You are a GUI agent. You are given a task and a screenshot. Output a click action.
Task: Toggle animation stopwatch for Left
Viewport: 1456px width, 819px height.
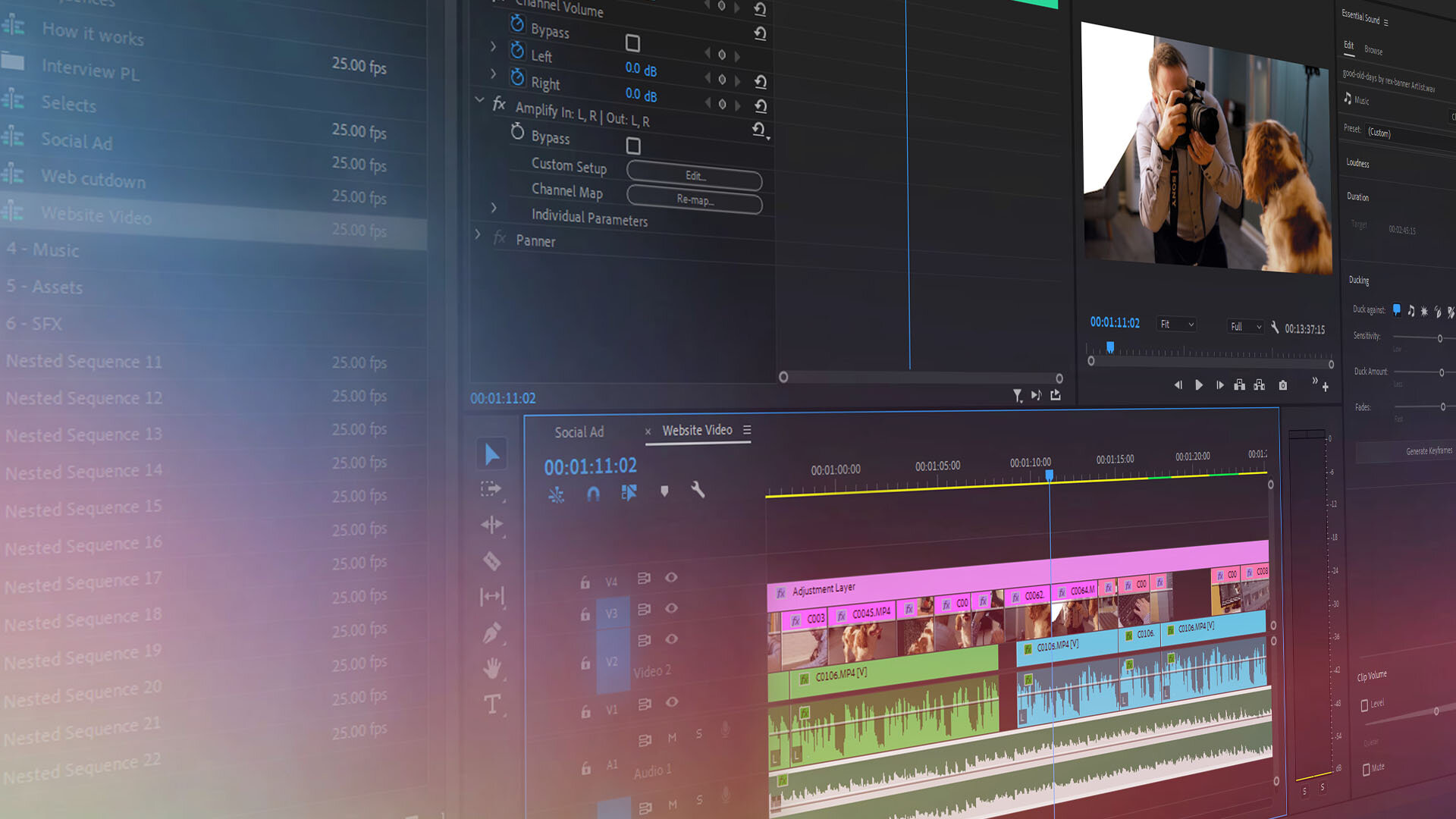pos(517,50)
